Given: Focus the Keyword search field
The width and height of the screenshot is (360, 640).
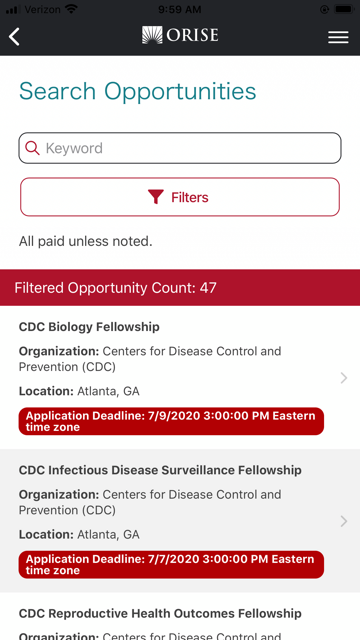Looking at the screenshot, I should [180, 148].
